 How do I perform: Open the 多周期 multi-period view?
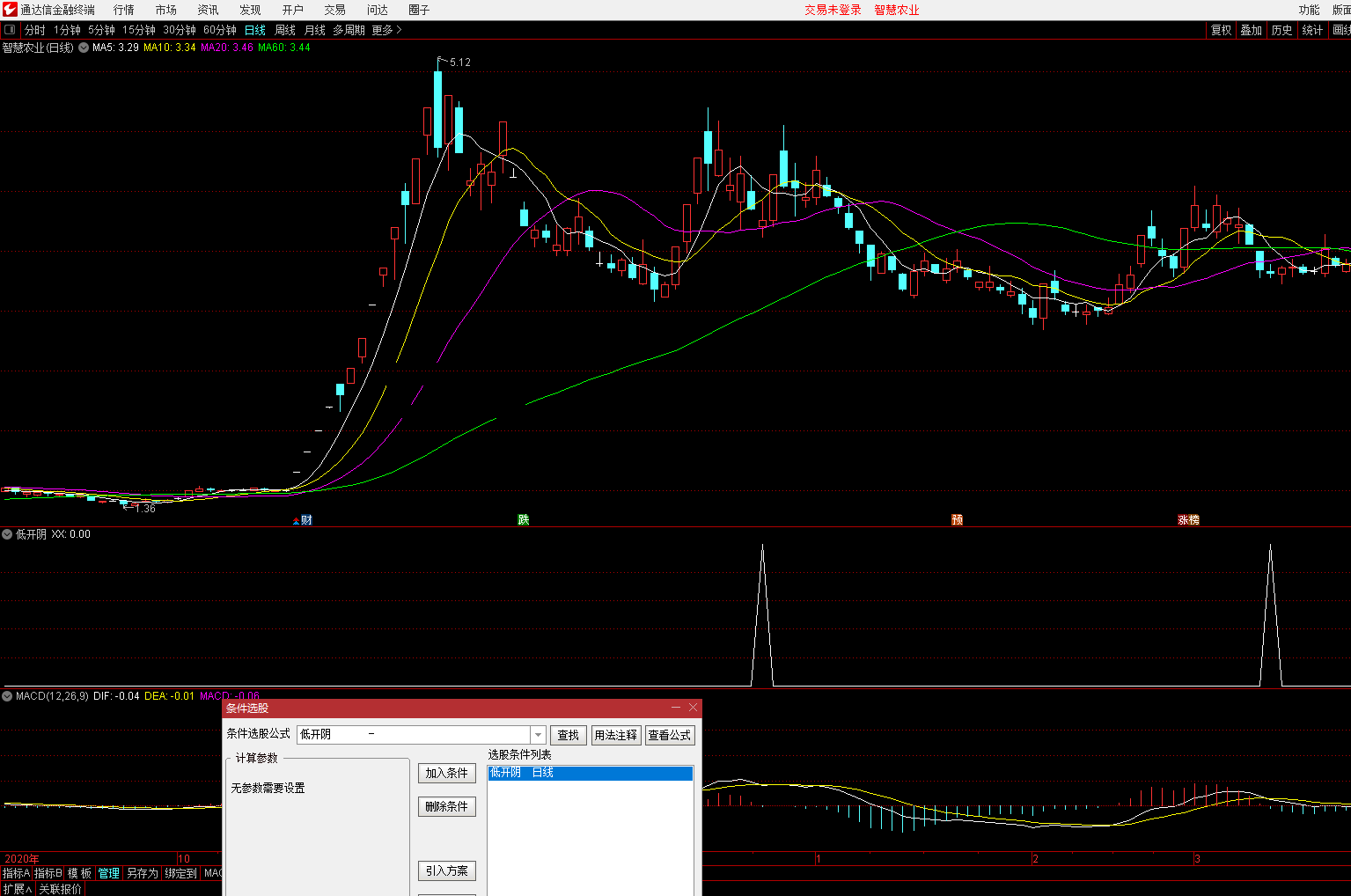[349, 30]
